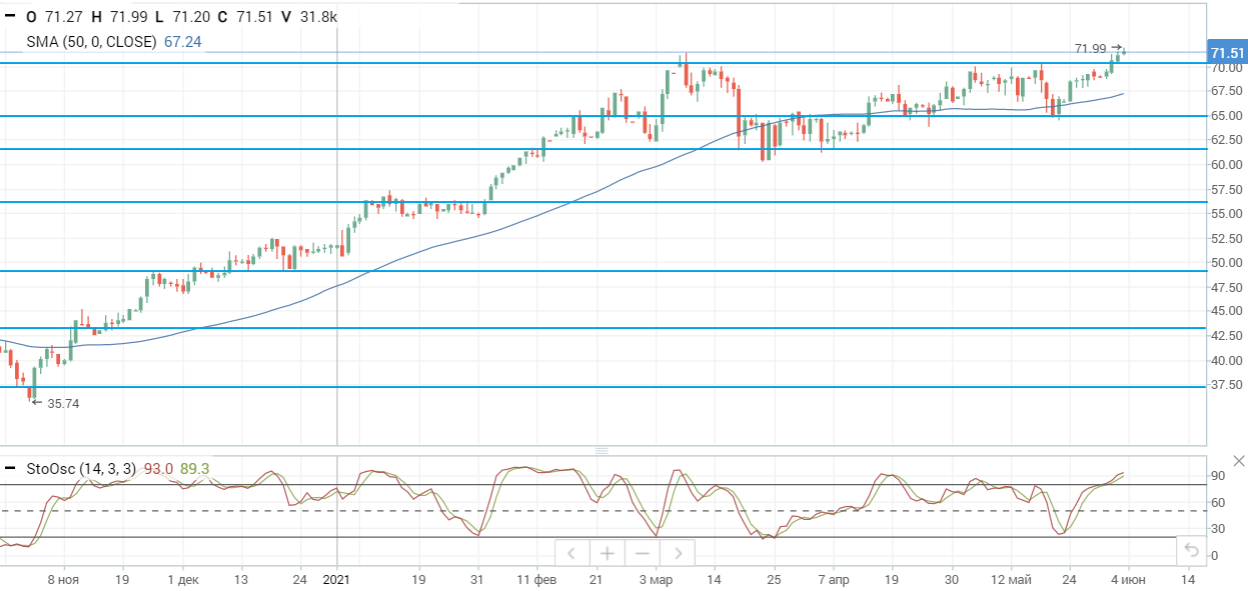Collapse the StoOsc indicator legend
Screen dimensions: 1248x591
point(10,468)
